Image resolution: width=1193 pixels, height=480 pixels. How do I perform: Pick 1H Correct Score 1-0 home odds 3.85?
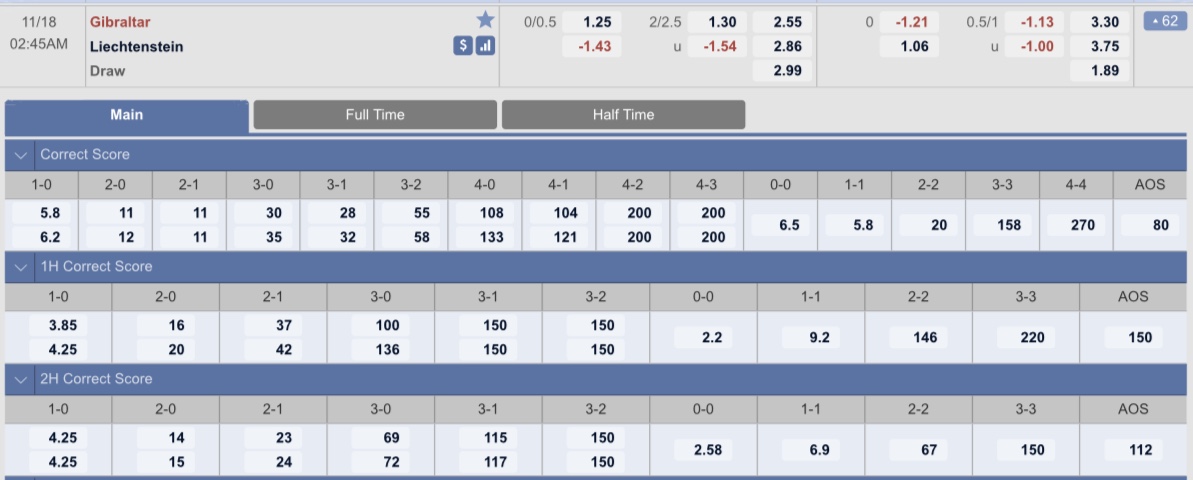(58, 326)
